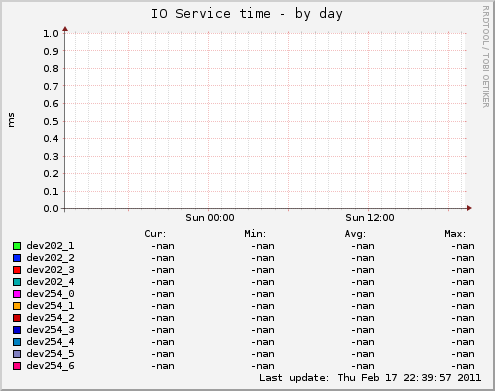Select the dev254_4 legend label
This screenshot has width=495, height=391.
[50, 342]
